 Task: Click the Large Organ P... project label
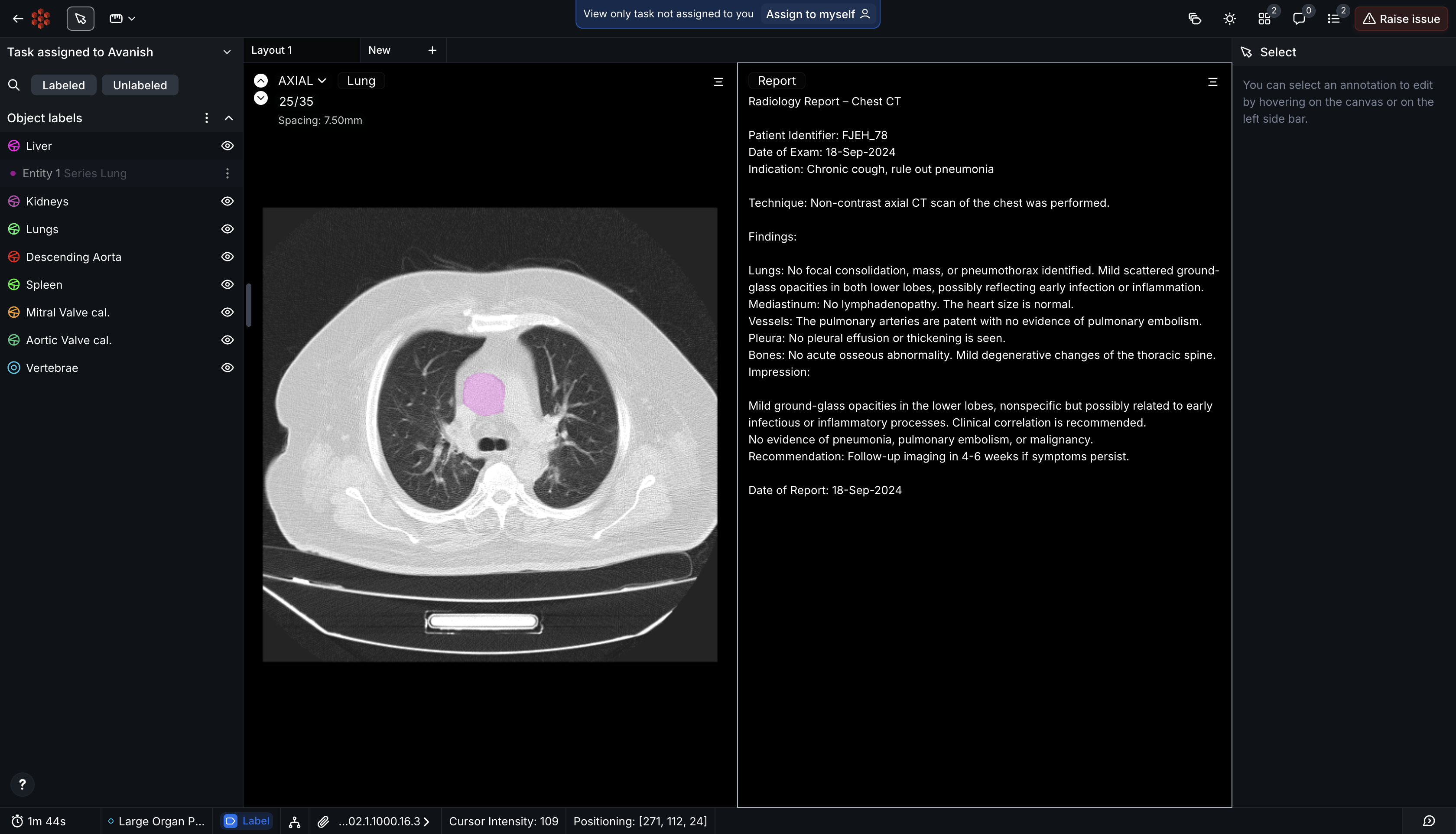(x=156, y=821)
